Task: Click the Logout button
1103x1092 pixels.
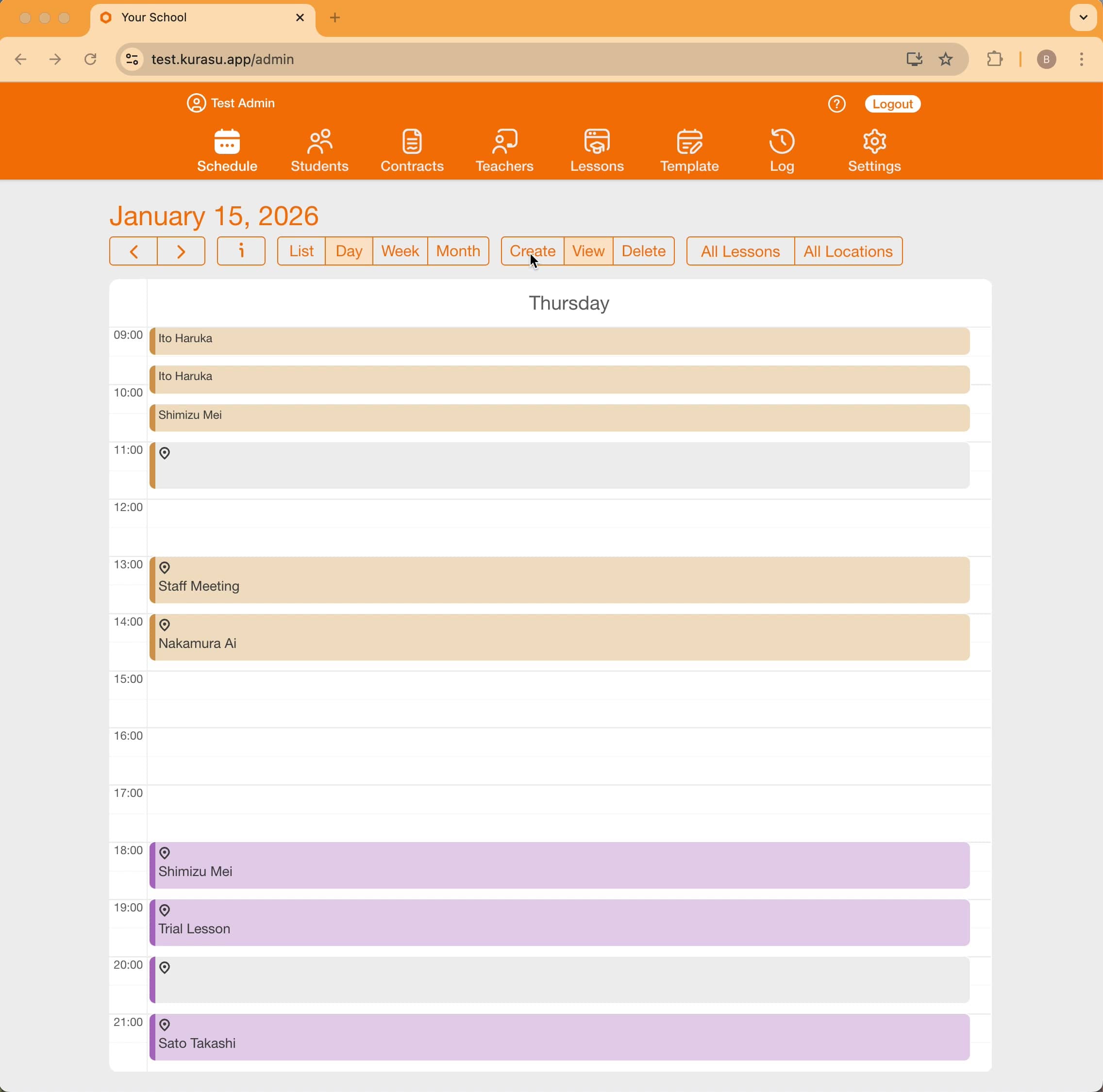Action: (x=892, y=103)
